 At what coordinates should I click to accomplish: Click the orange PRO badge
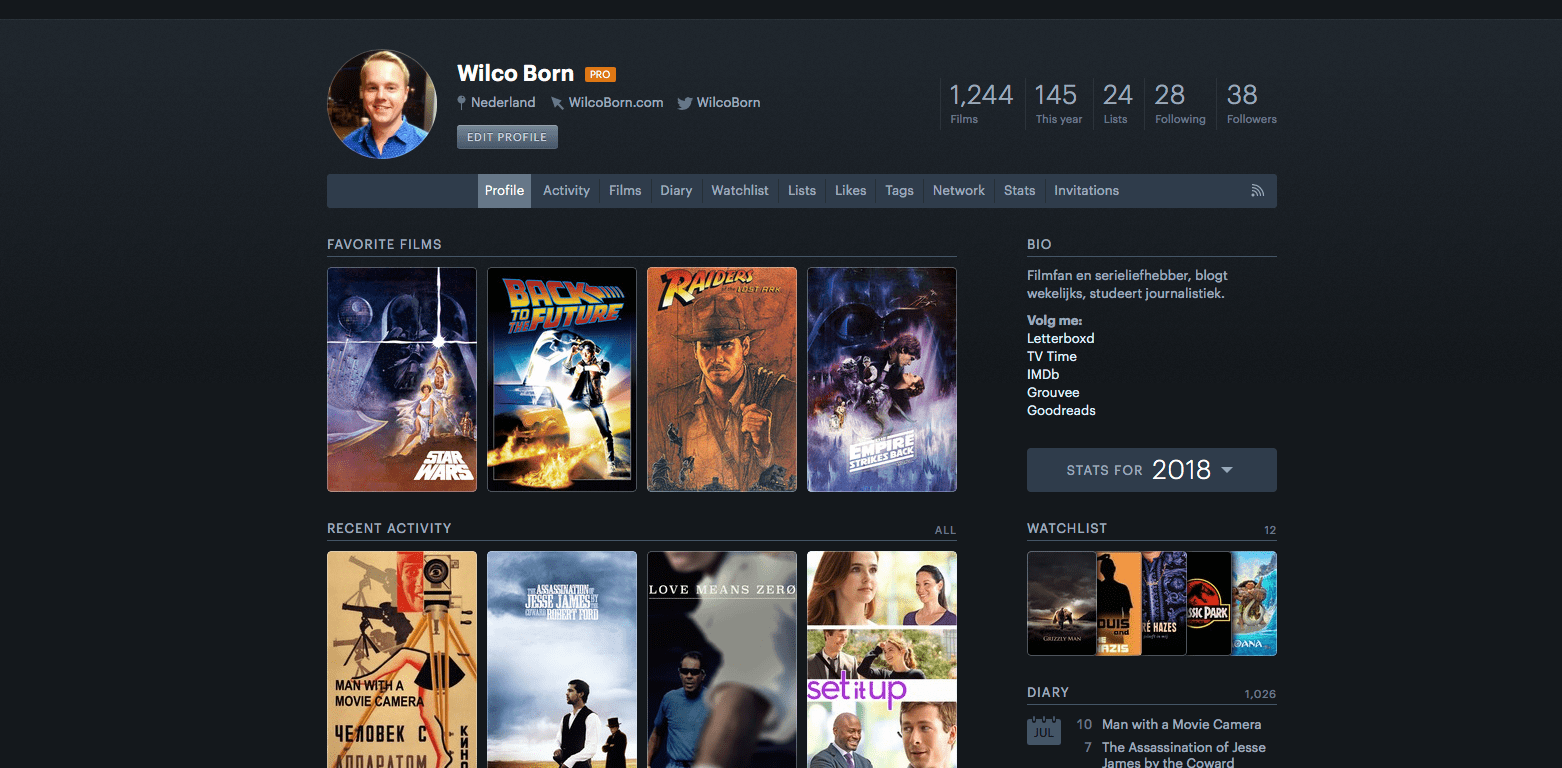pos(600,74)
